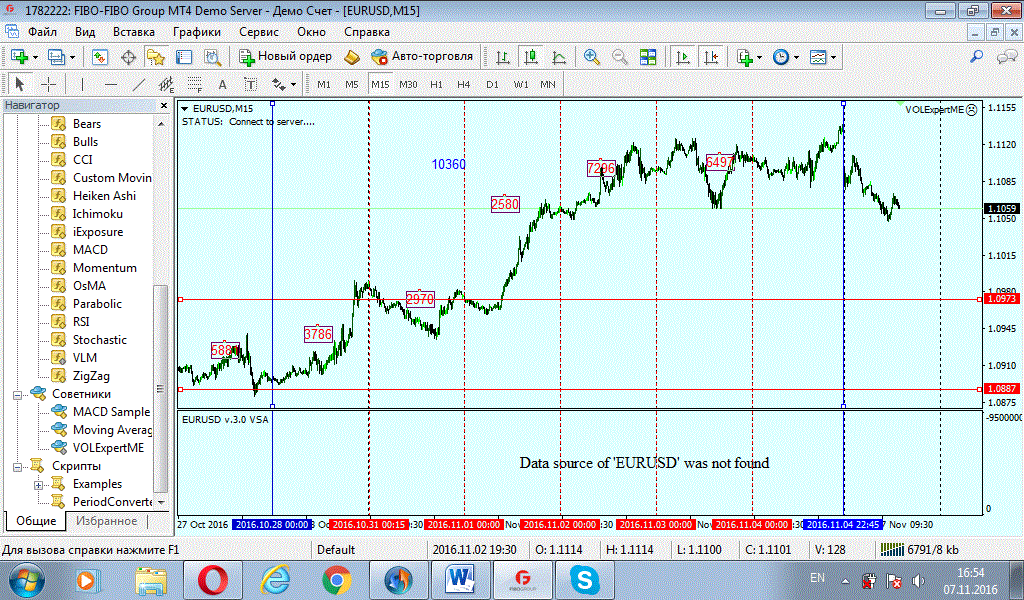
Task: Zoom out on the chart
Action: pyautogui.click(x=620, y=57)
